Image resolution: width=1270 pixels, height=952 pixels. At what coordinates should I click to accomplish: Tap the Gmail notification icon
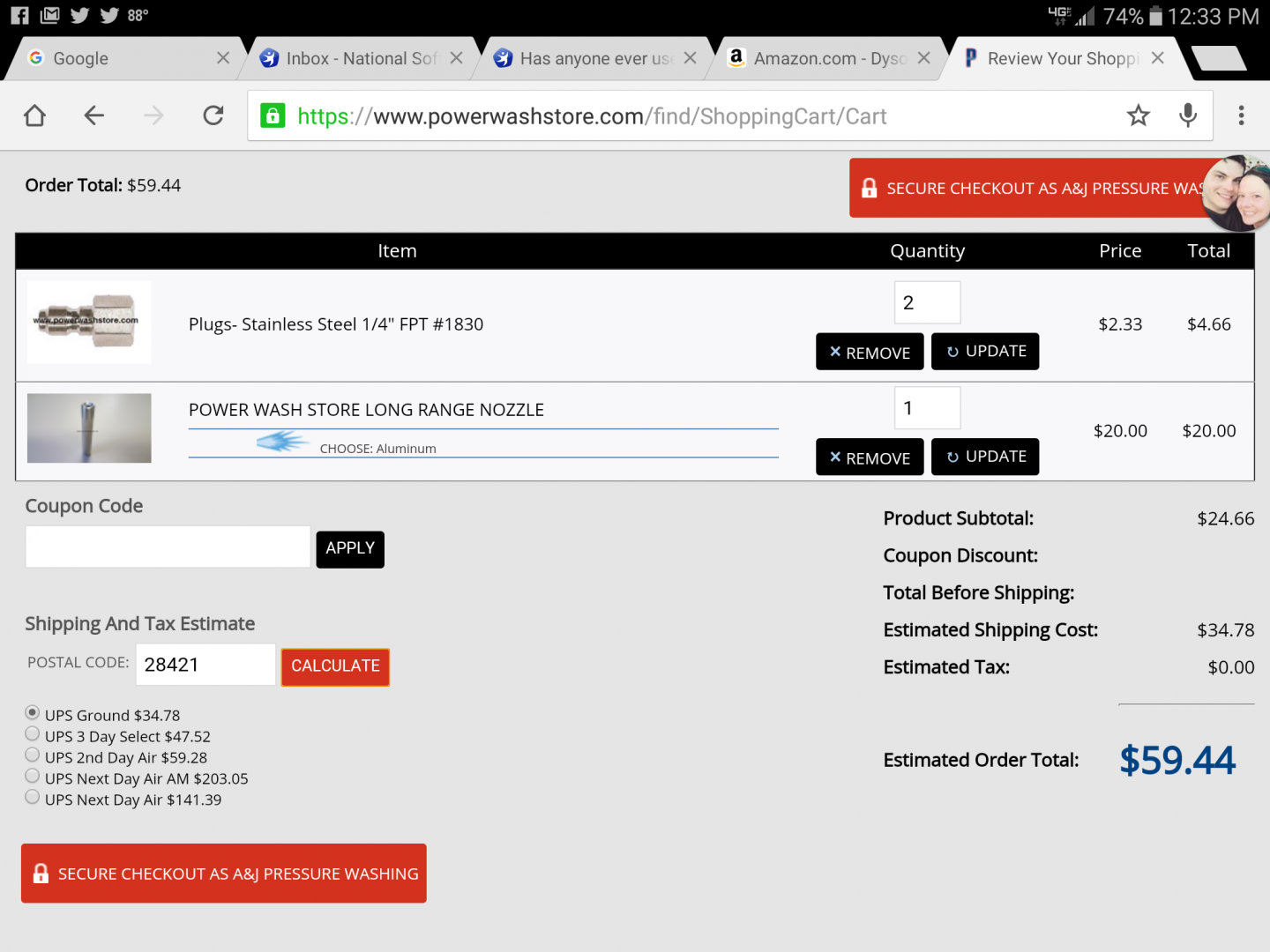(x=50, y=15)
